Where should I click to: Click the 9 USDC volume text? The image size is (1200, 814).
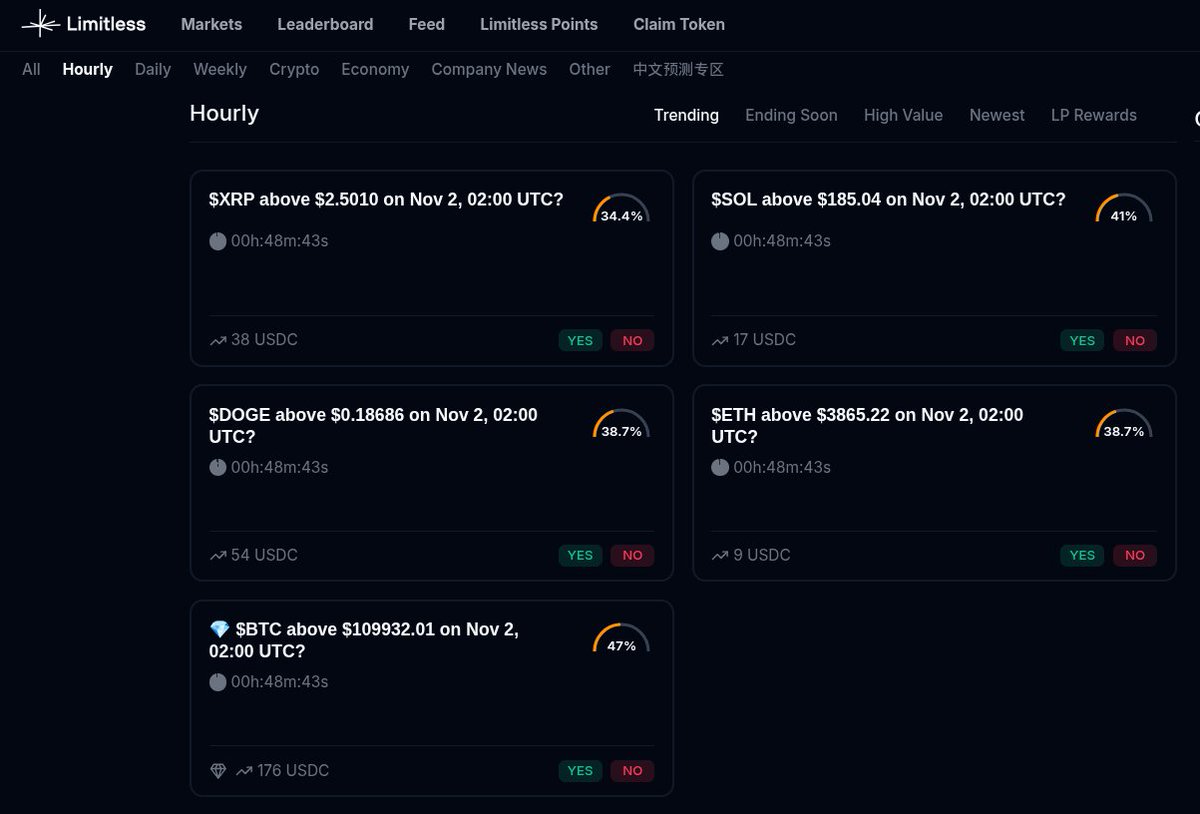761,555
